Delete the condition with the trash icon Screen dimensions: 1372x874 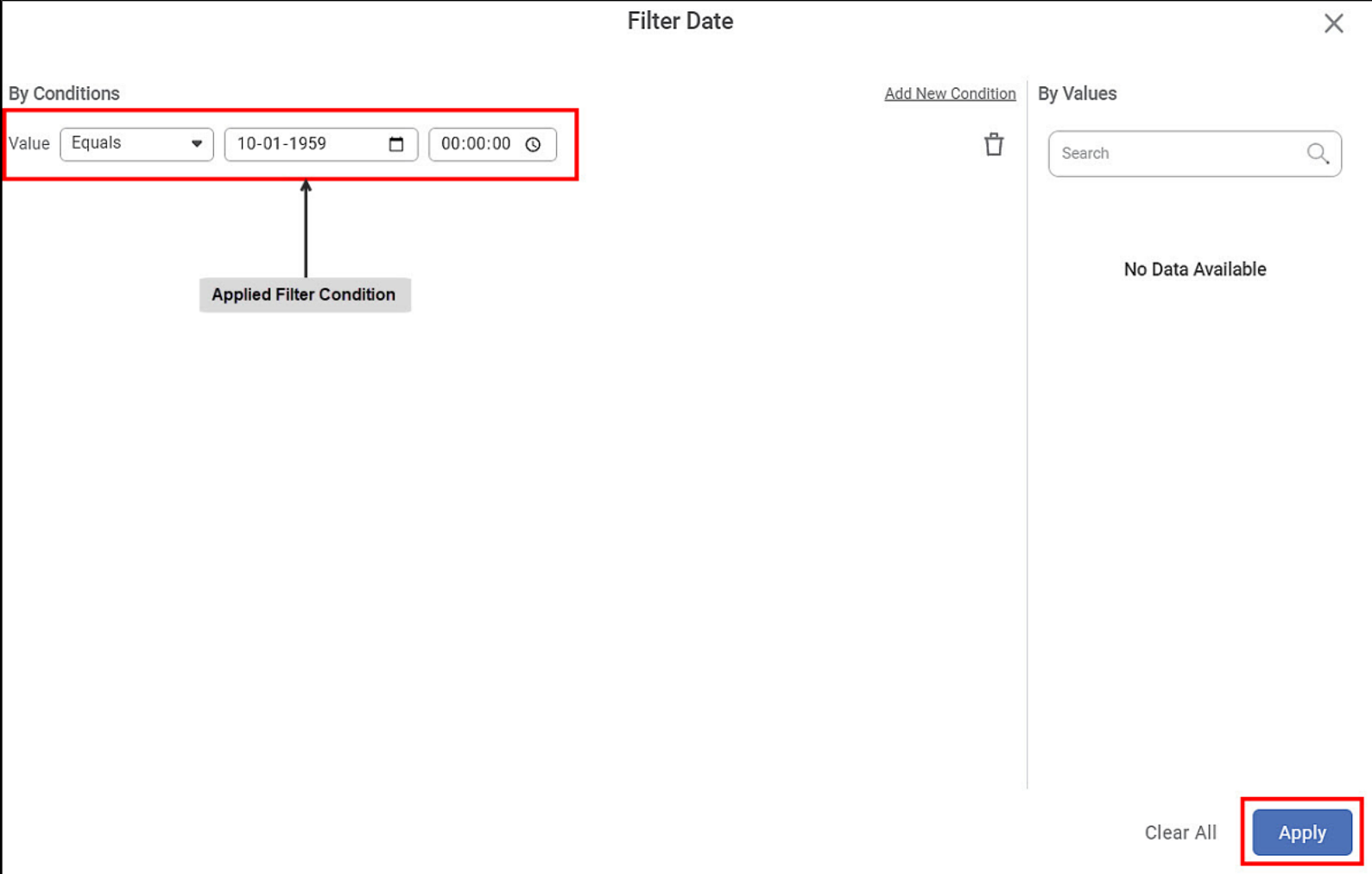point(994,144)
